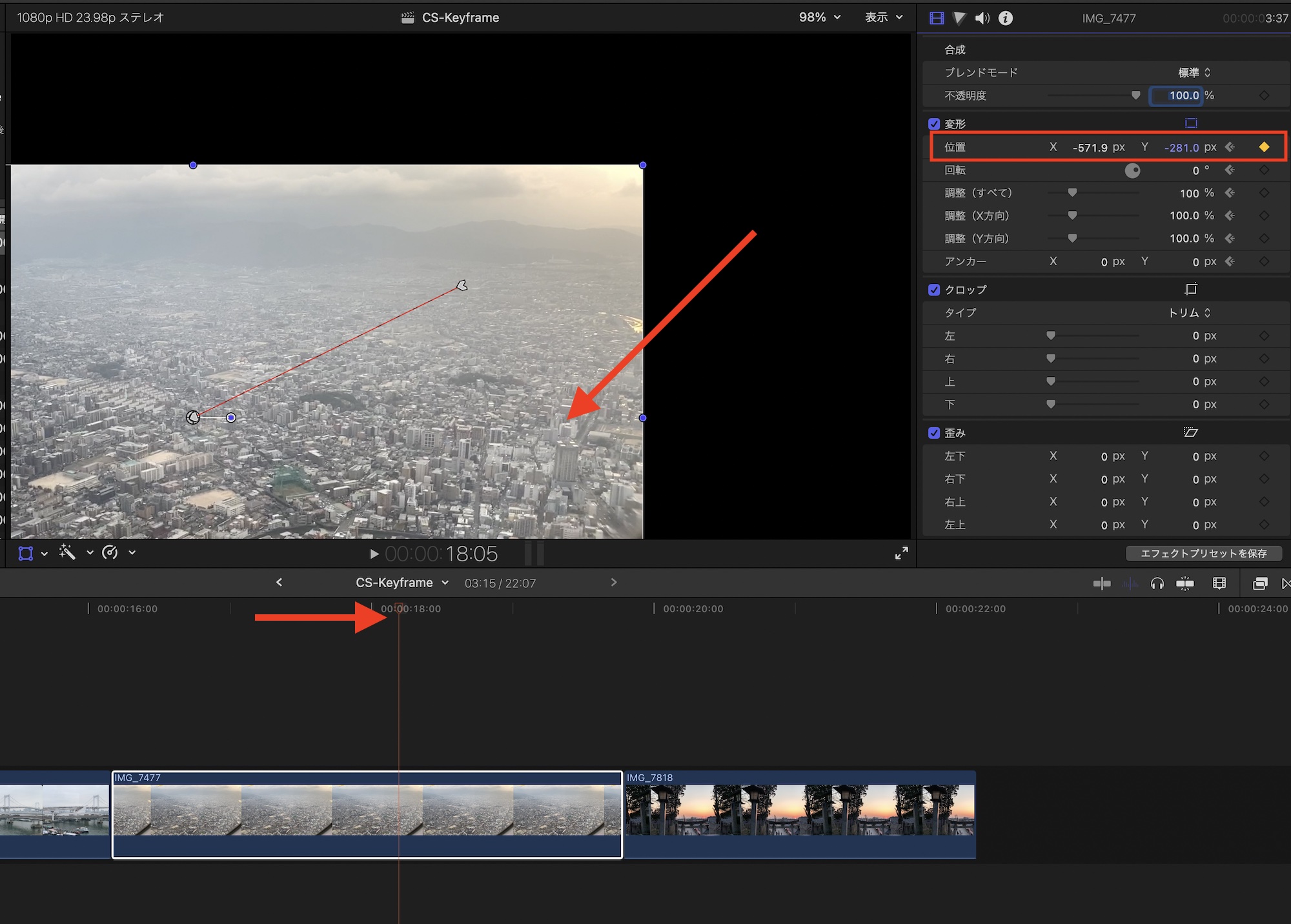Switch to the Audio inspector speaker icon

pos(982,18)
